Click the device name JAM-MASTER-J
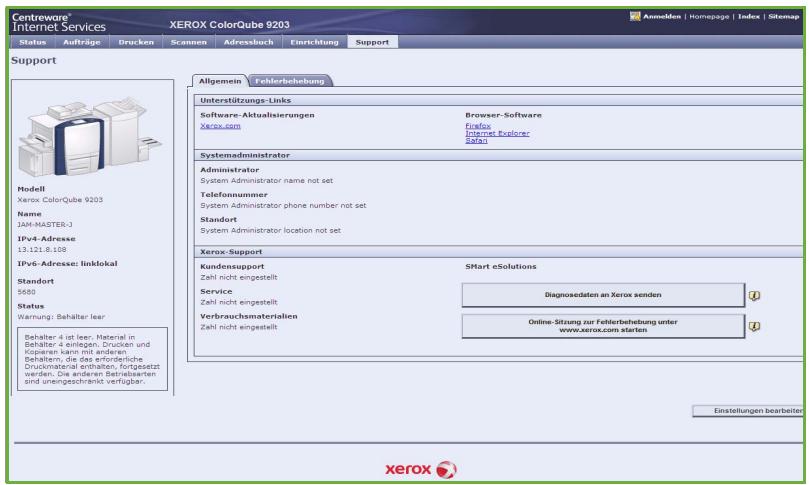This screenshot has width=809, height=485. (x=45, y=224)
